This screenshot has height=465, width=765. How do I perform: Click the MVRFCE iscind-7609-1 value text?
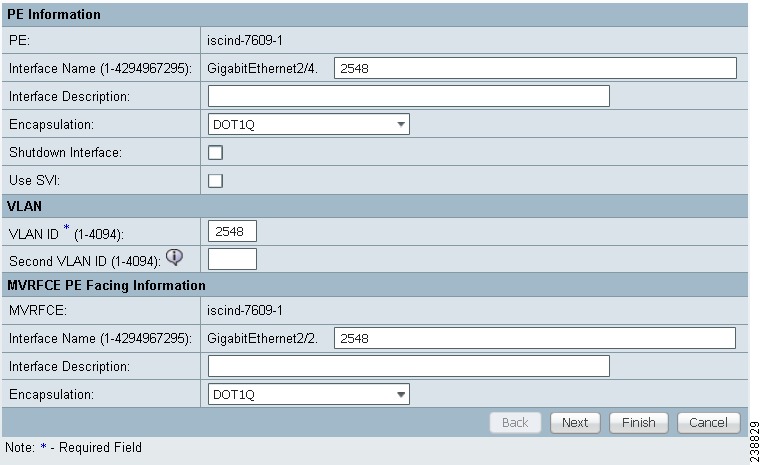point(245,310)
